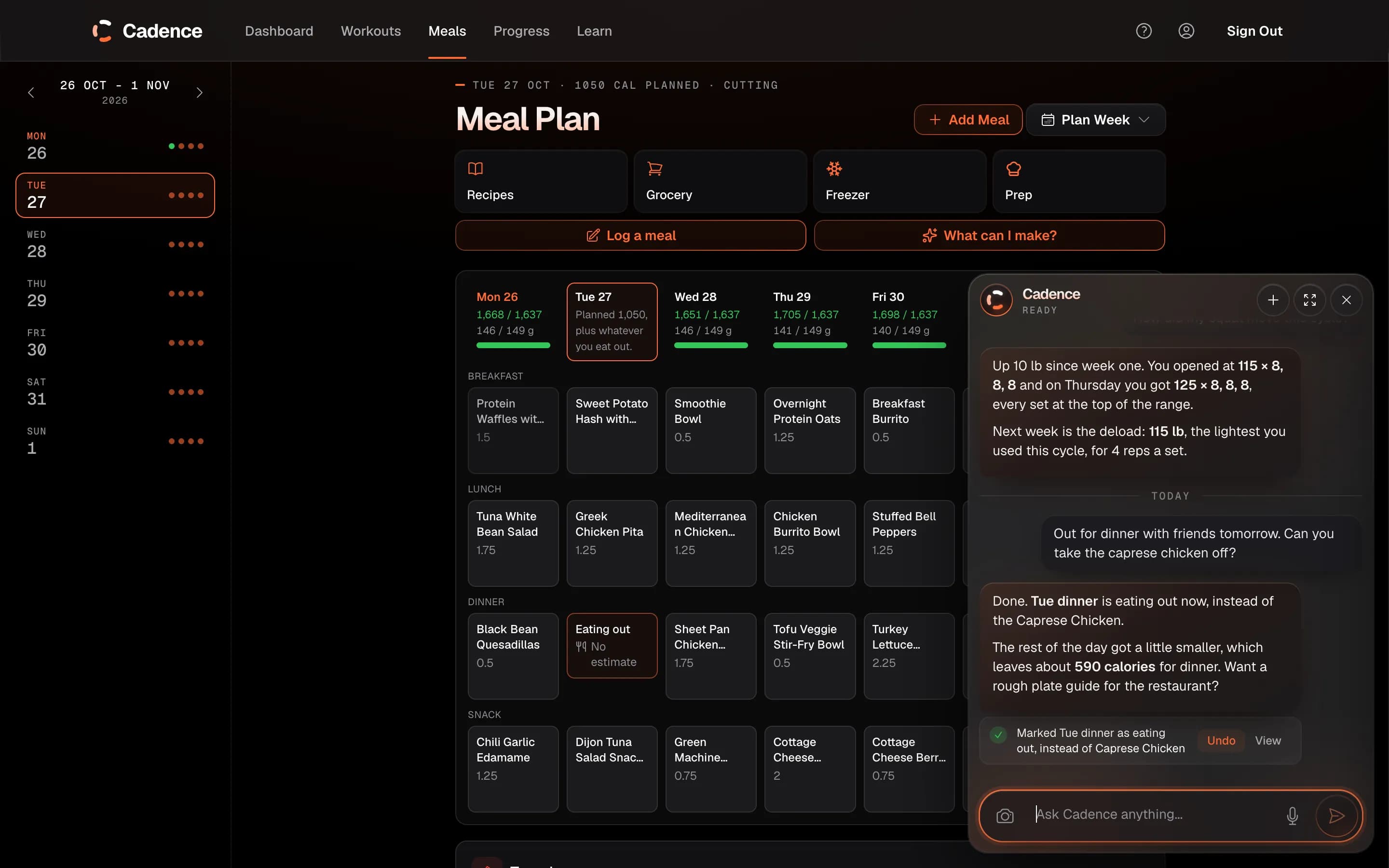This screenshot has height=868, width=1389.
Task: Click Sign Out
Action: pyautogui.click(x=1254, y=31)
